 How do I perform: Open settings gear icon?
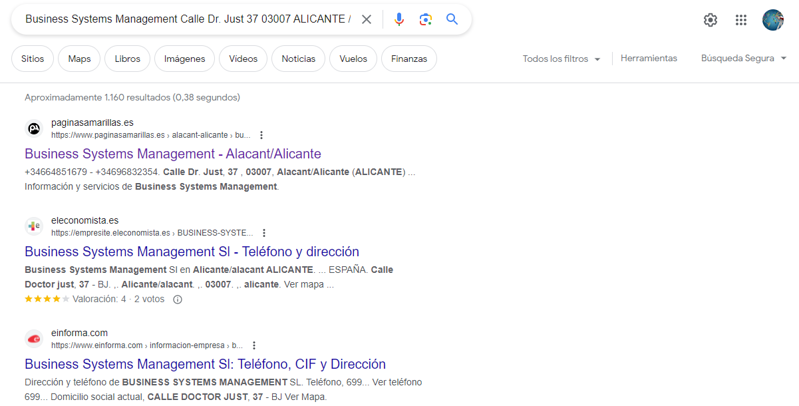[710, 20]
